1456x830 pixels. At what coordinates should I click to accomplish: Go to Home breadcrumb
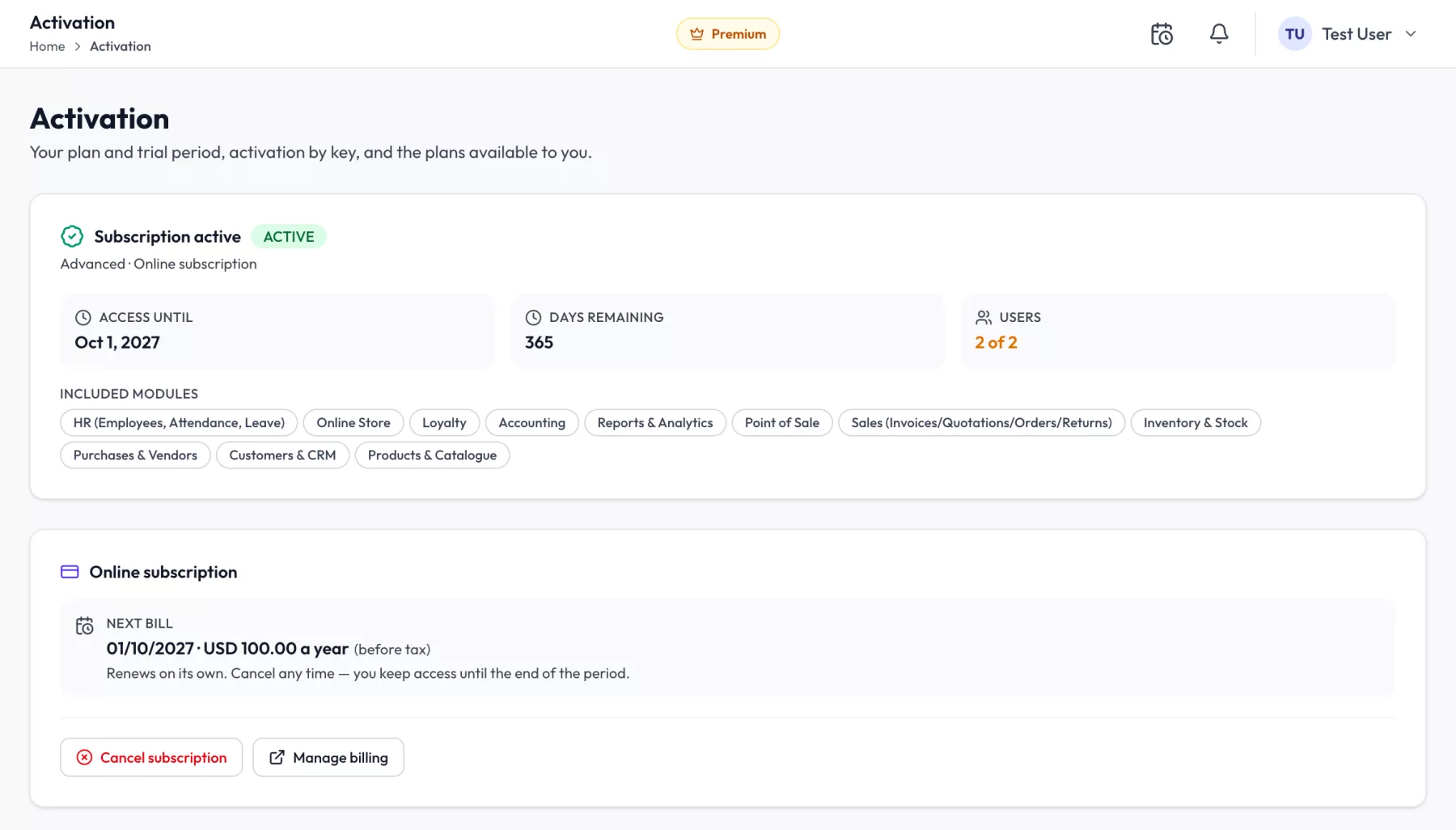47,46
